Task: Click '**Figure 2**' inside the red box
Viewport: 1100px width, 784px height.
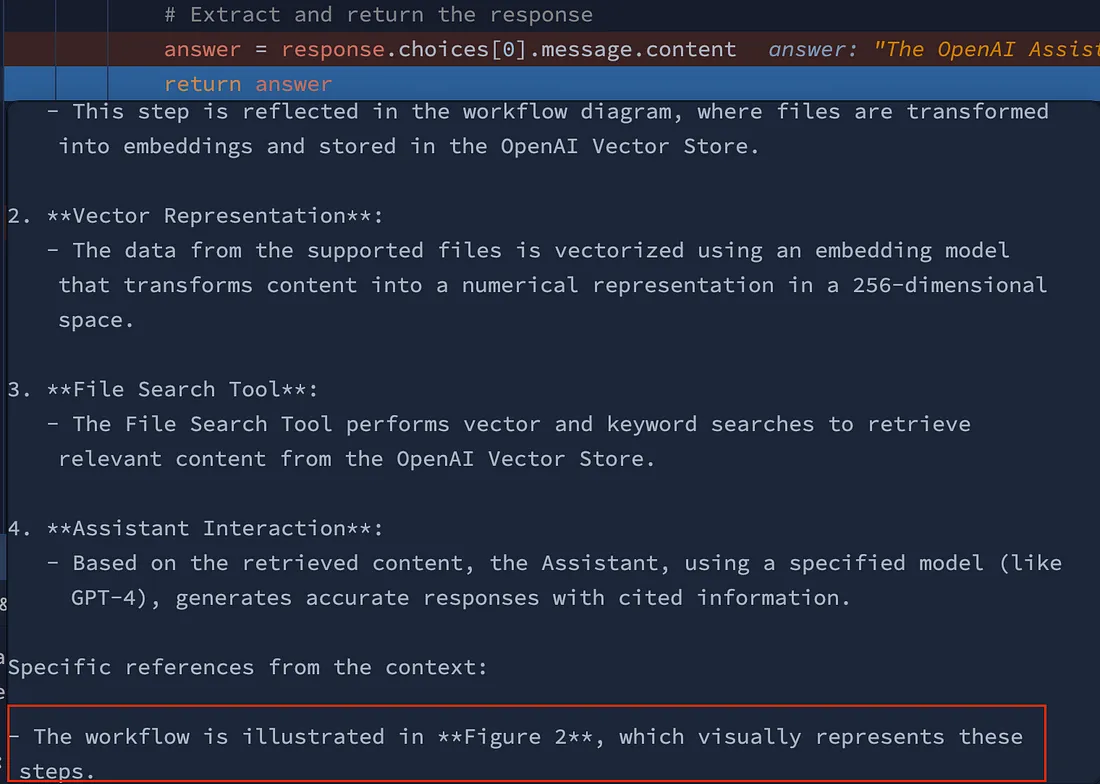Action: point(516,737)
